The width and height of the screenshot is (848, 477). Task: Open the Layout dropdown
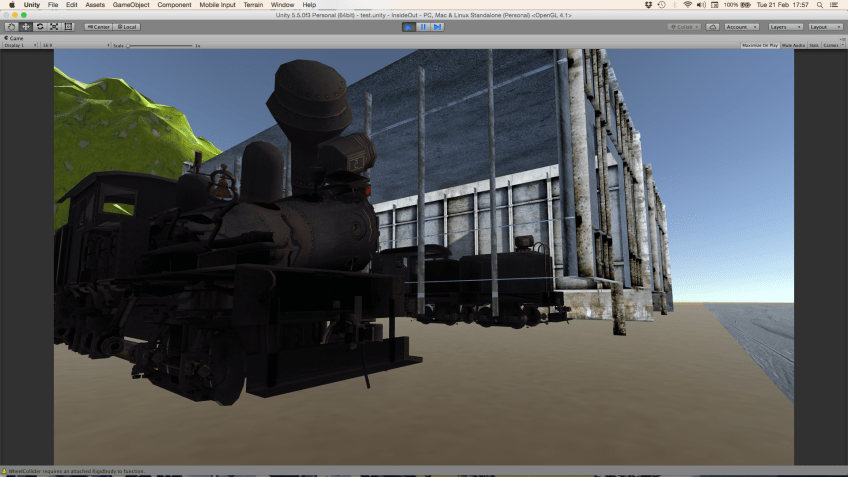tap(825, 27)
